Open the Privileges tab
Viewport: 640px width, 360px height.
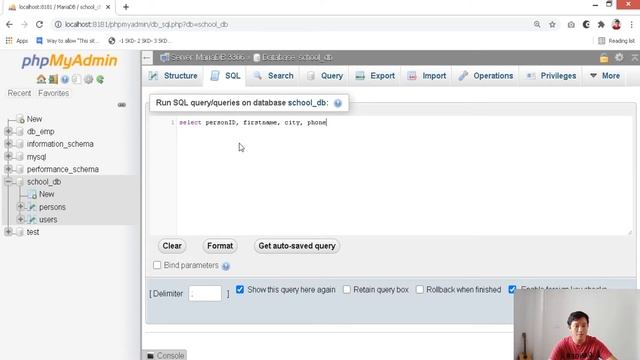[x=551, y=76]
